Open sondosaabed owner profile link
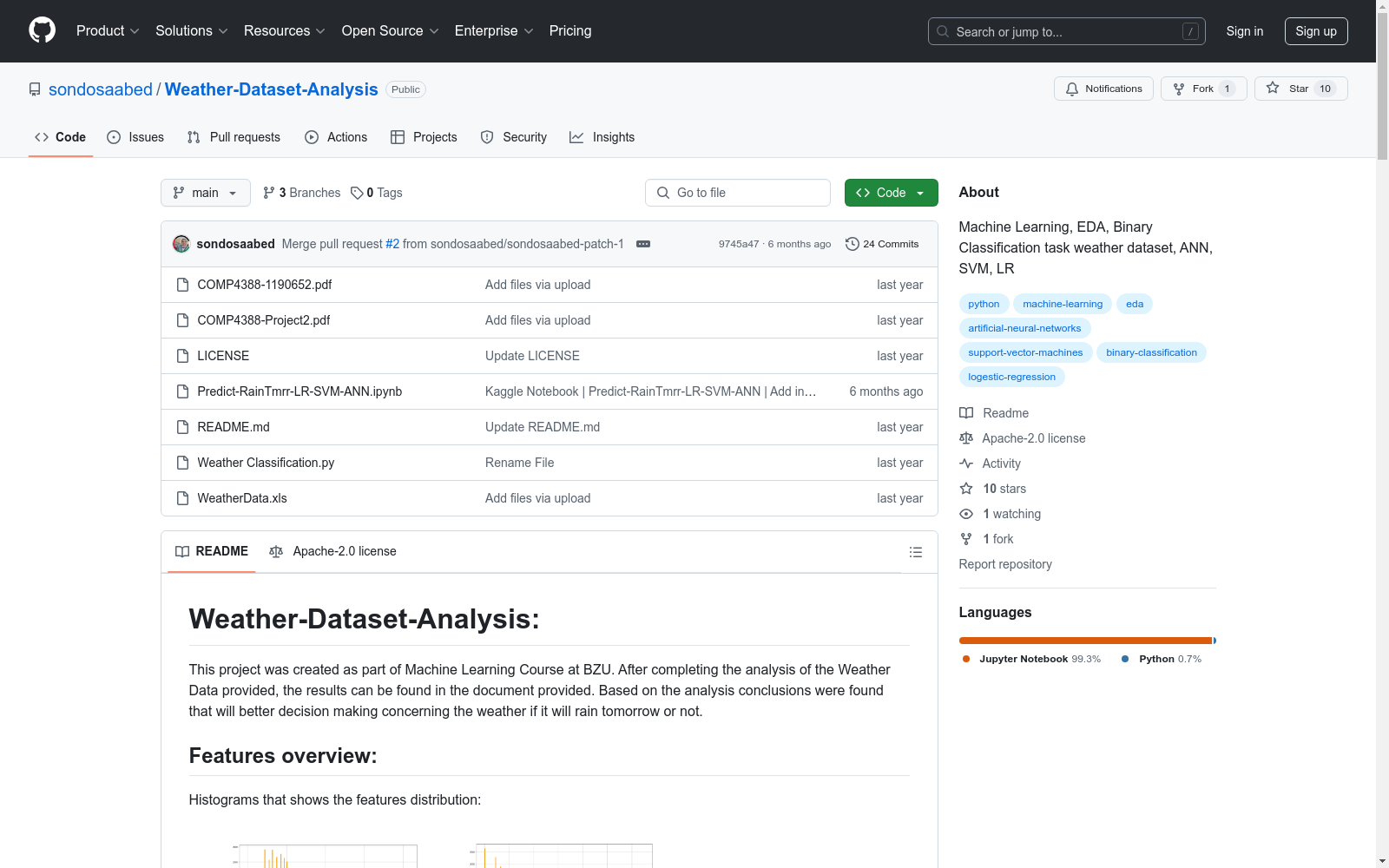 101,89
